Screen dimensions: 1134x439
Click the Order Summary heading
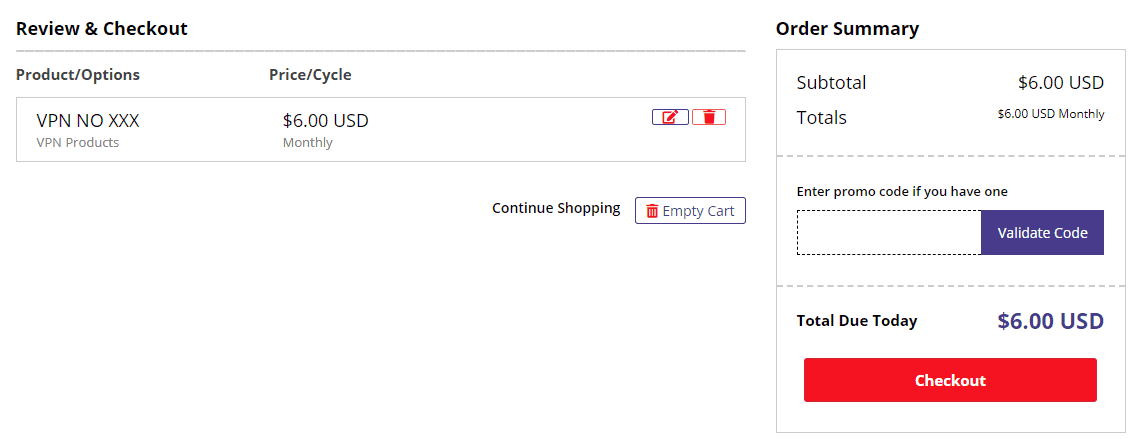[848, 29]
